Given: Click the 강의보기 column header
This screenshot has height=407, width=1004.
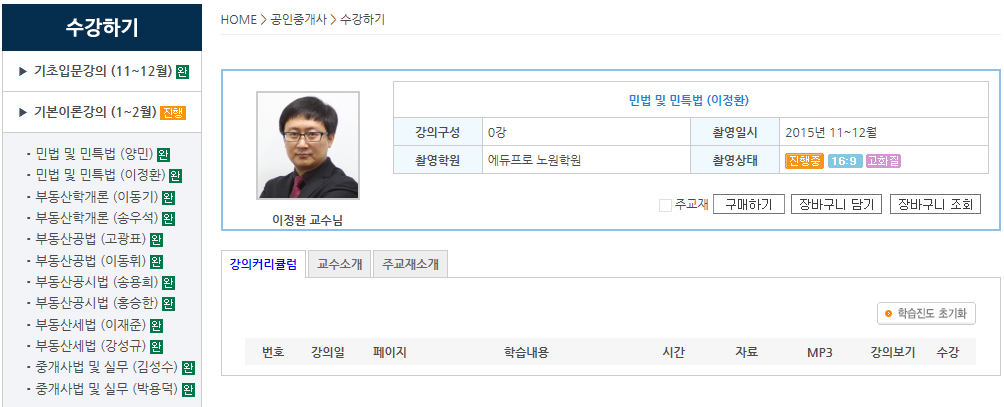Looking at the screenshot, I should (x=893, y=352).
